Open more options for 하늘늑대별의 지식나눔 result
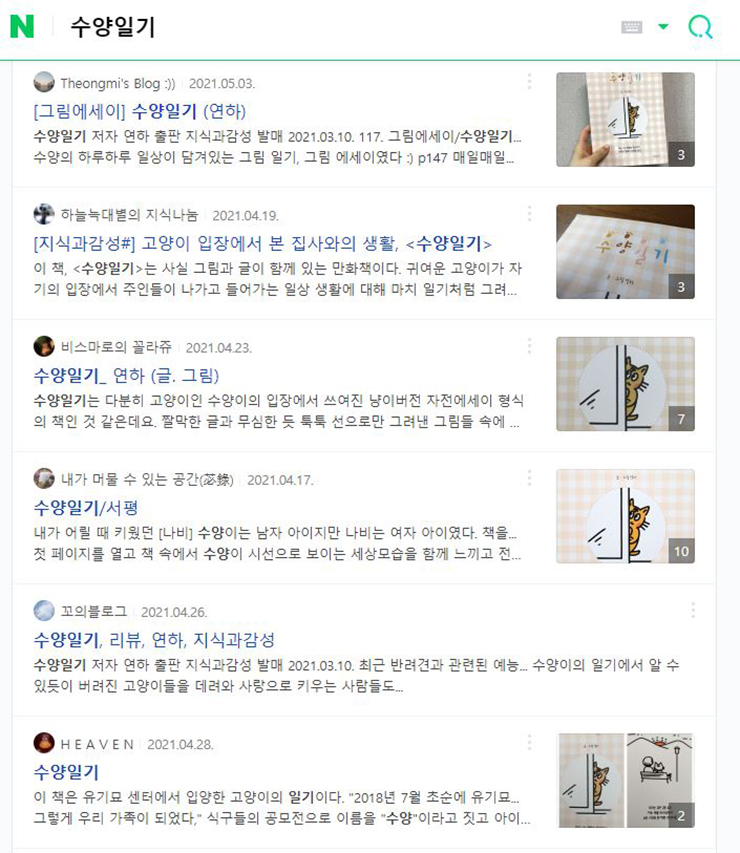 point(529,214)
